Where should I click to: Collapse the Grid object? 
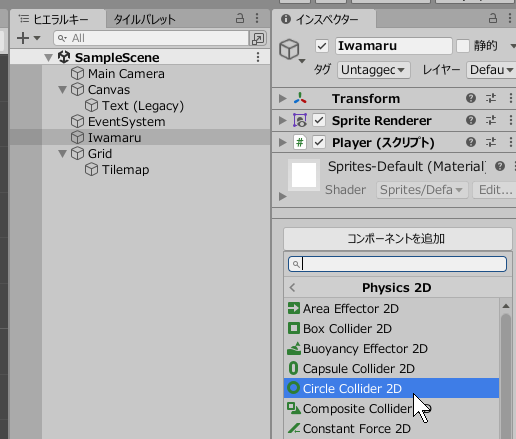[62, 154]
